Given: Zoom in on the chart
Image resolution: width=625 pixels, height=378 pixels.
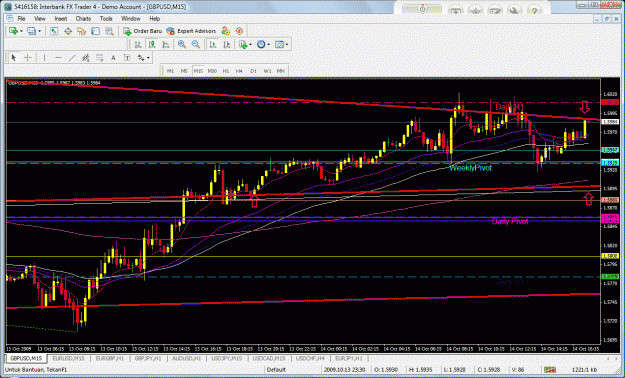Looking at the screenshot, I should click(x=182, y=45).
